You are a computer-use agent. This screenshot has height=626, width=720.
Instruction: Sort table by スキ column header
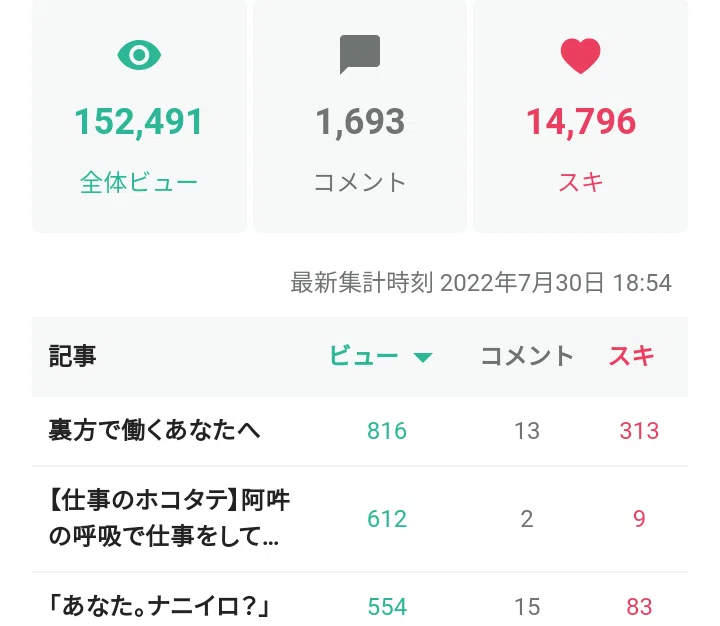631,356
